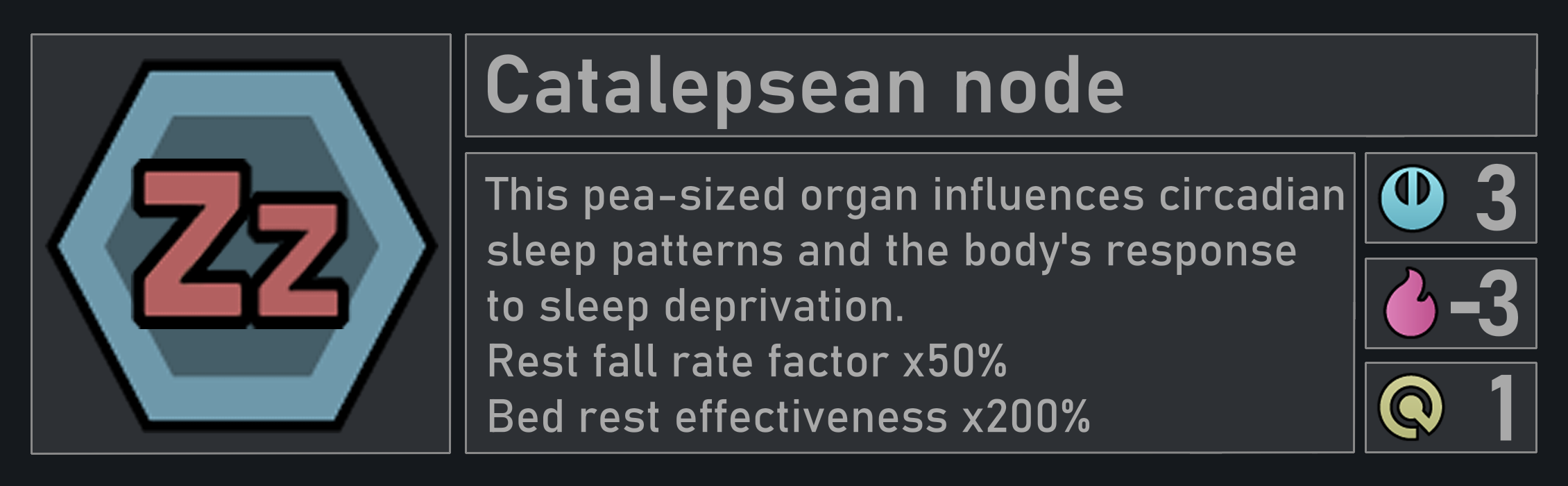Click the word 'node' in the title
This screenshot has height=486, width=1568.
pyautogui.click(x=1039, y=86)
